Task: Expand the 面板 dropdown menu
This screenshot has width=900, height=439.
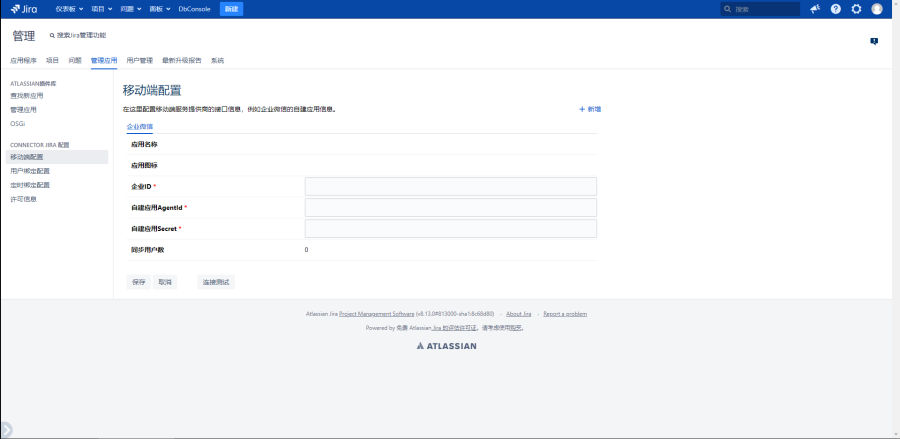Action: click(x=159, y=9)
